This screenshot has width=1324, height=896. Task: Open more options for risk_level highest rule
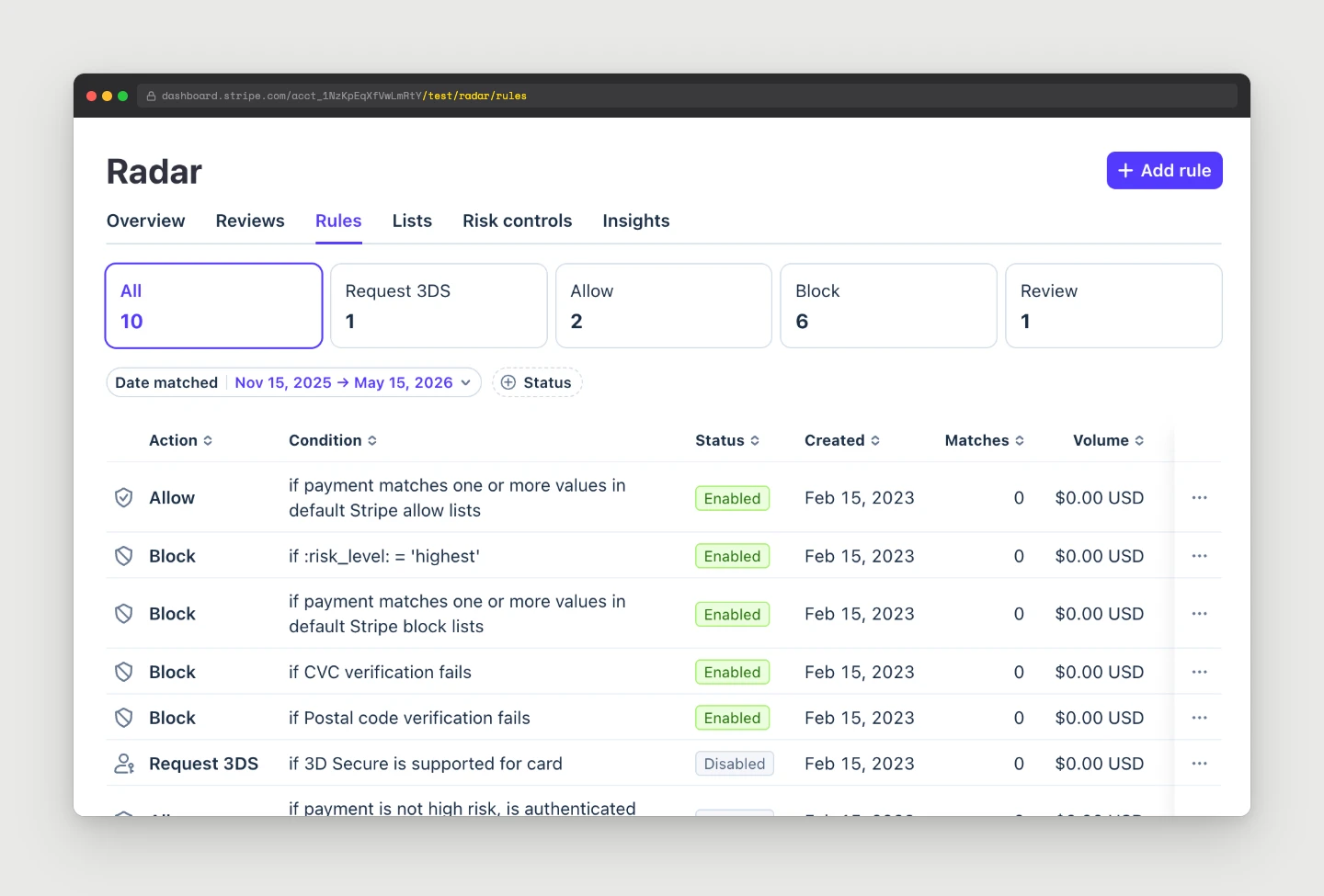coord(1199,556)
